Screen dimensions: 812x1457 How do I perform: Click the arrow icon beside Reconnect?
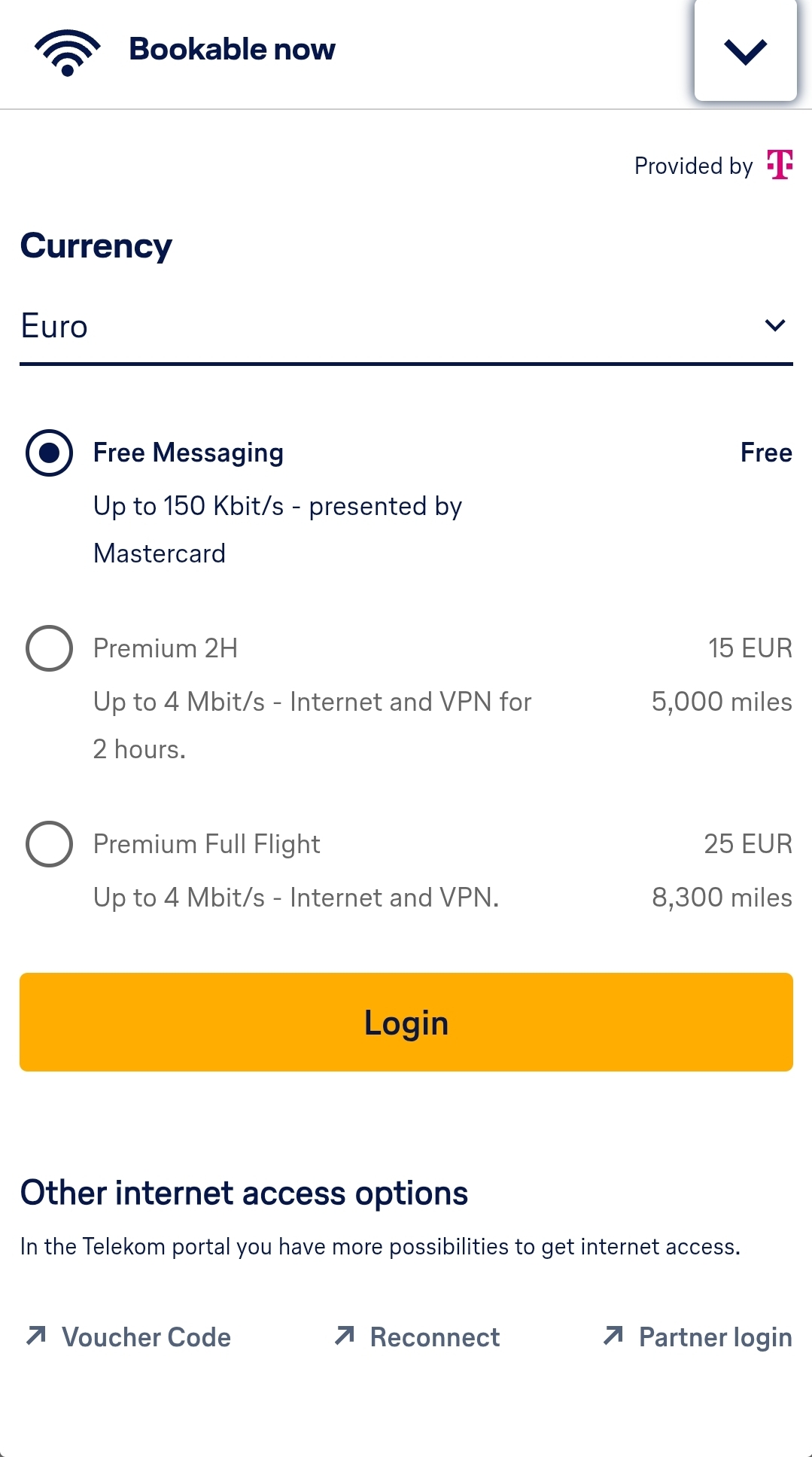(345, 1336)
